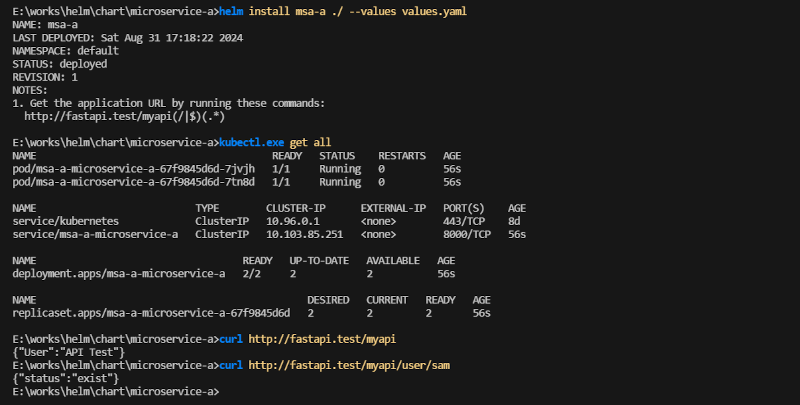Click cluster IP '10.96.0.1'
The image size is (800, 405).
coord(292,221)
